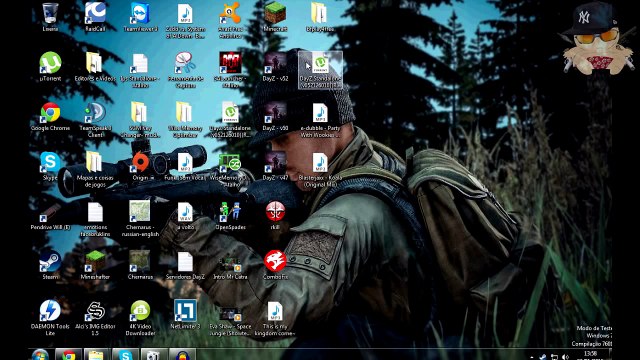Select the ComboFix icon
Image resolution: width=640 pixels, height=360 pixels.
pyautogui.click(x=275, y=265)
